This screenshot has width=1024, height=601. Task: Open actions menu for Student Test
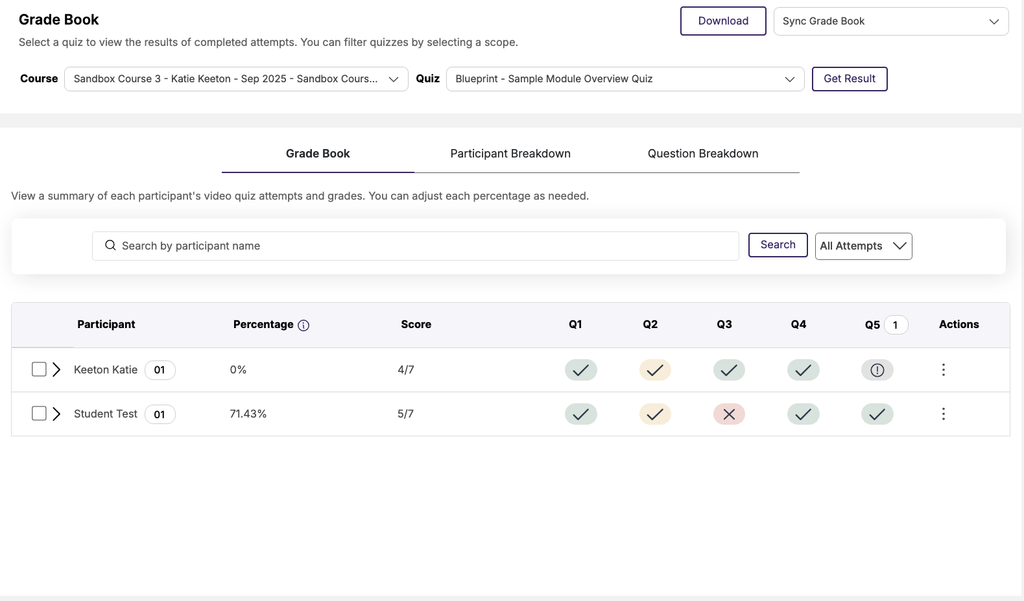point(943,414)
